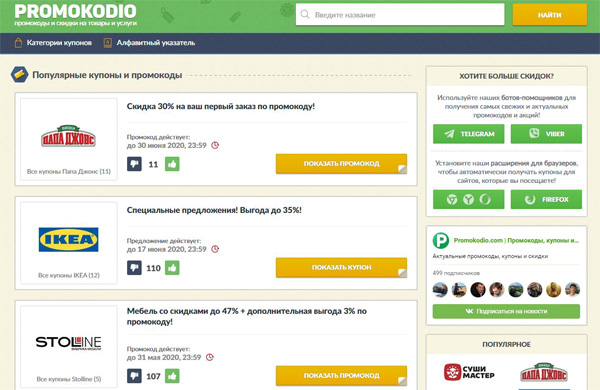Click the number 11 Папа Джонс vote count
This screenshot has width=600, height=390.
153,165
